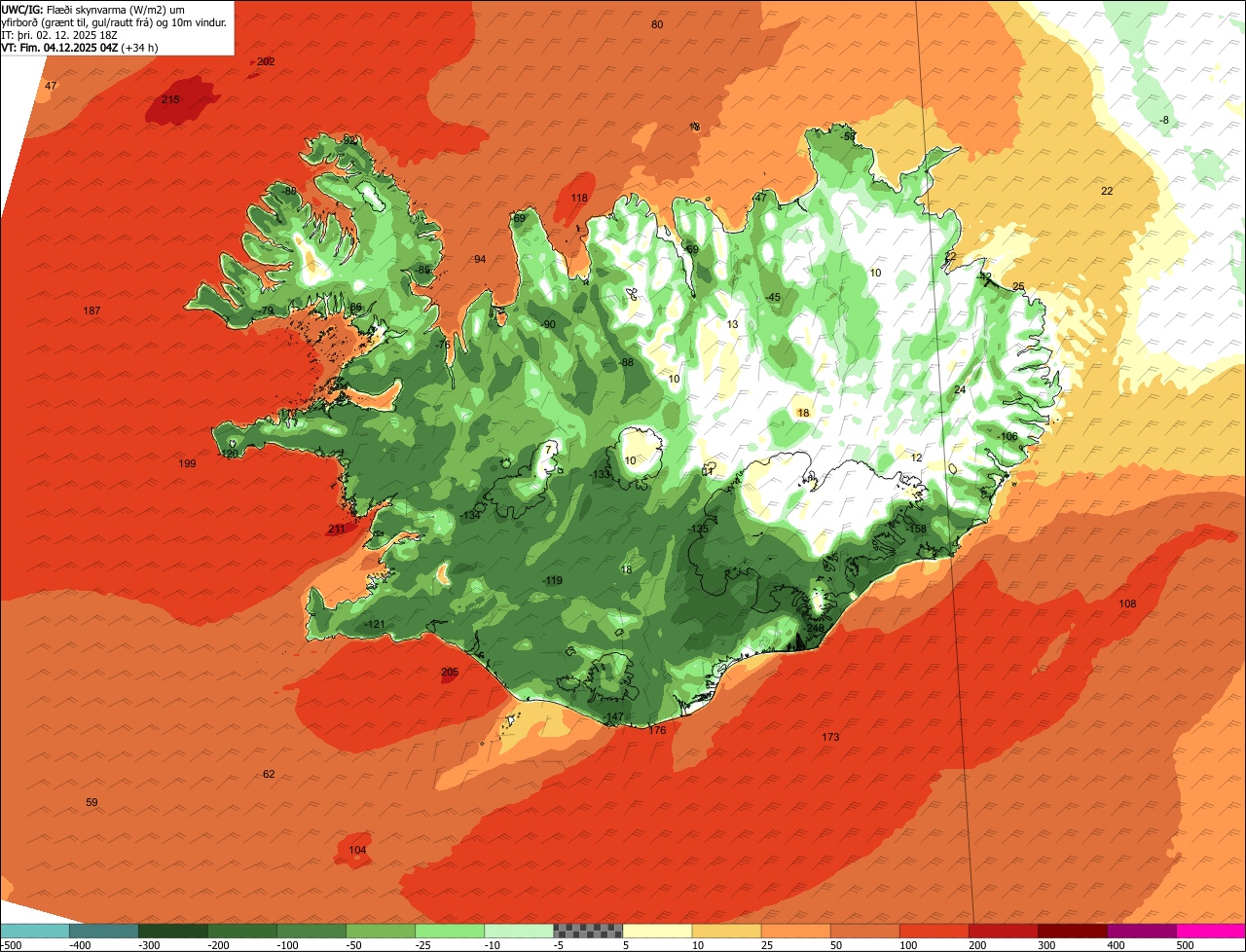This screenshot has width=1246, height=952.
Task: Click the 199 value in the western sea
Action: click(188, 463)
